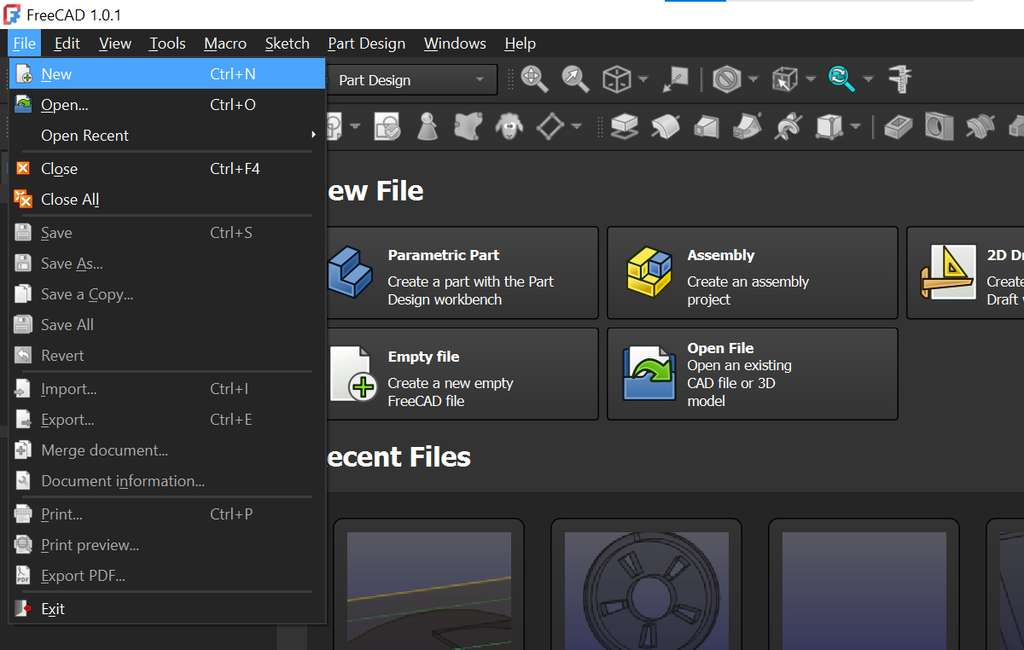Click the Pad tool icon
This screenshot has height=650, width=1024.
(x=625, y=126)
